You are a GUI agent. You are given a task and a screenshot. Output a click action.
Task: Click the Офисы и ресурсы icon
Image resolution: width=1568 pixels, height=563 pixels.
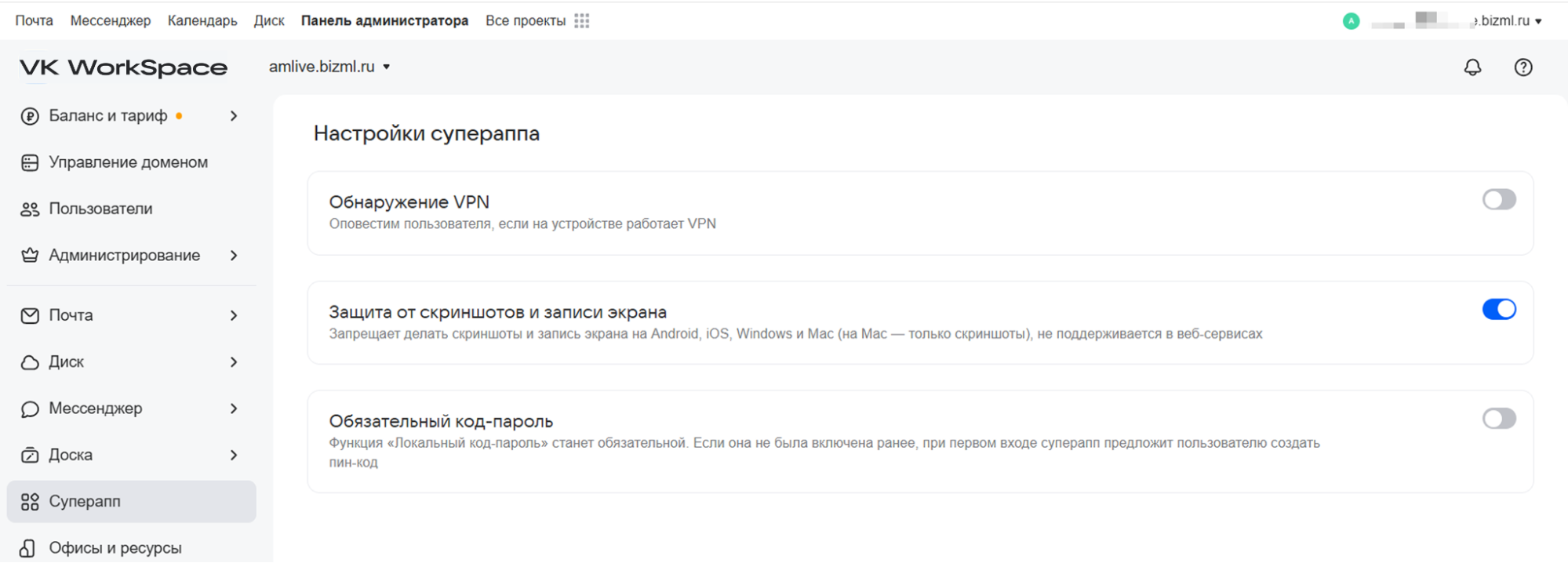[28, 548]
